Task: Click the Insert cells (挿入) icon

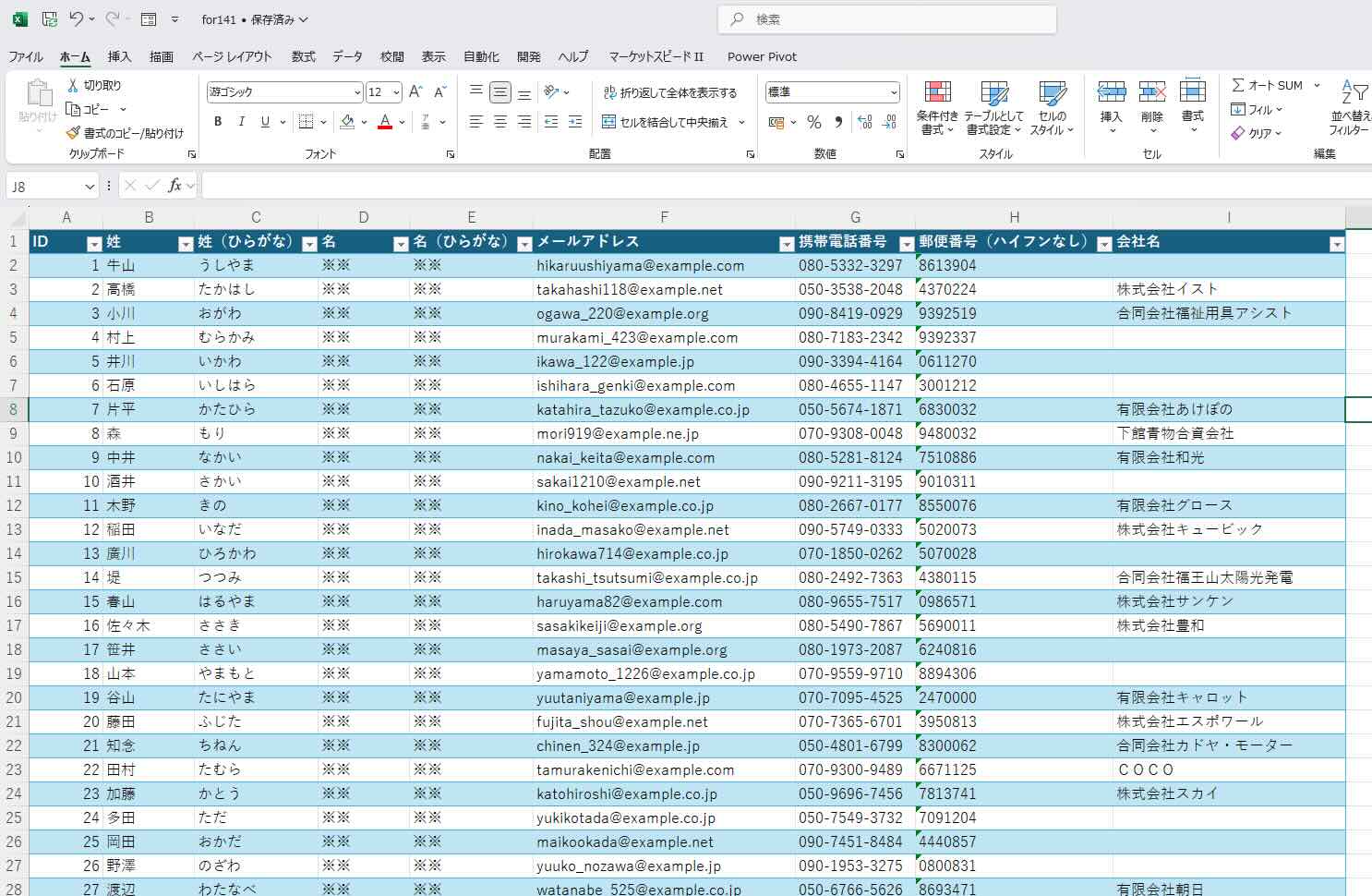Action: (1111, 91)
